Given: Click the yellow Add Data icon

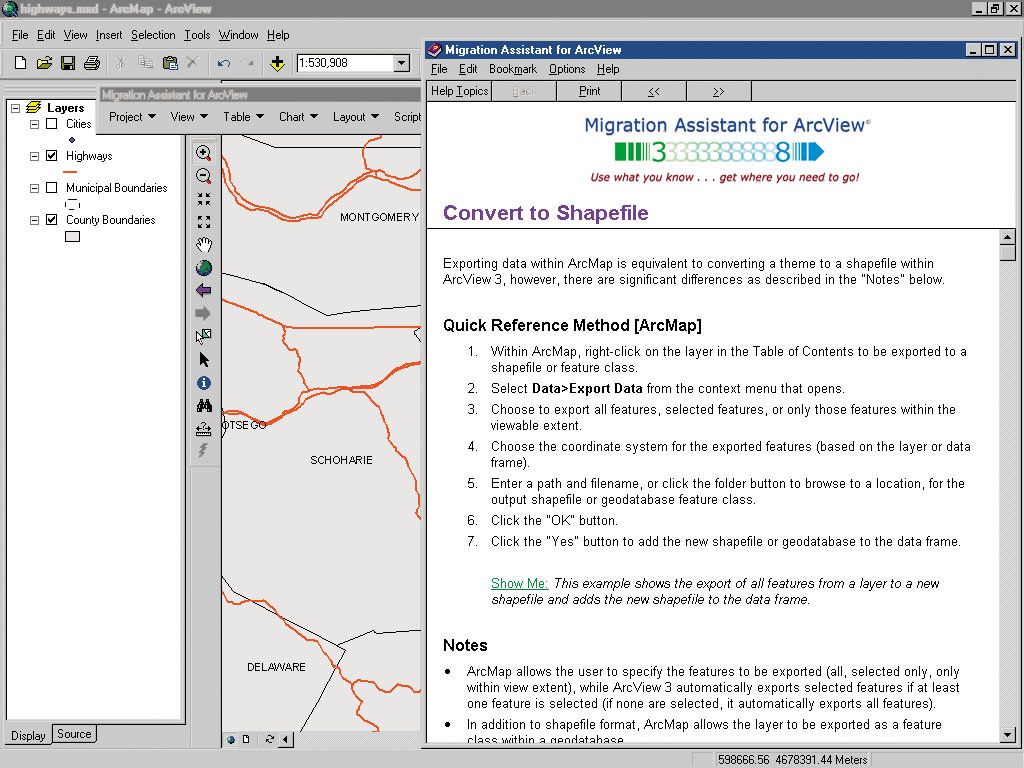Looking at the screenshot, I should [x=278, y=63].
